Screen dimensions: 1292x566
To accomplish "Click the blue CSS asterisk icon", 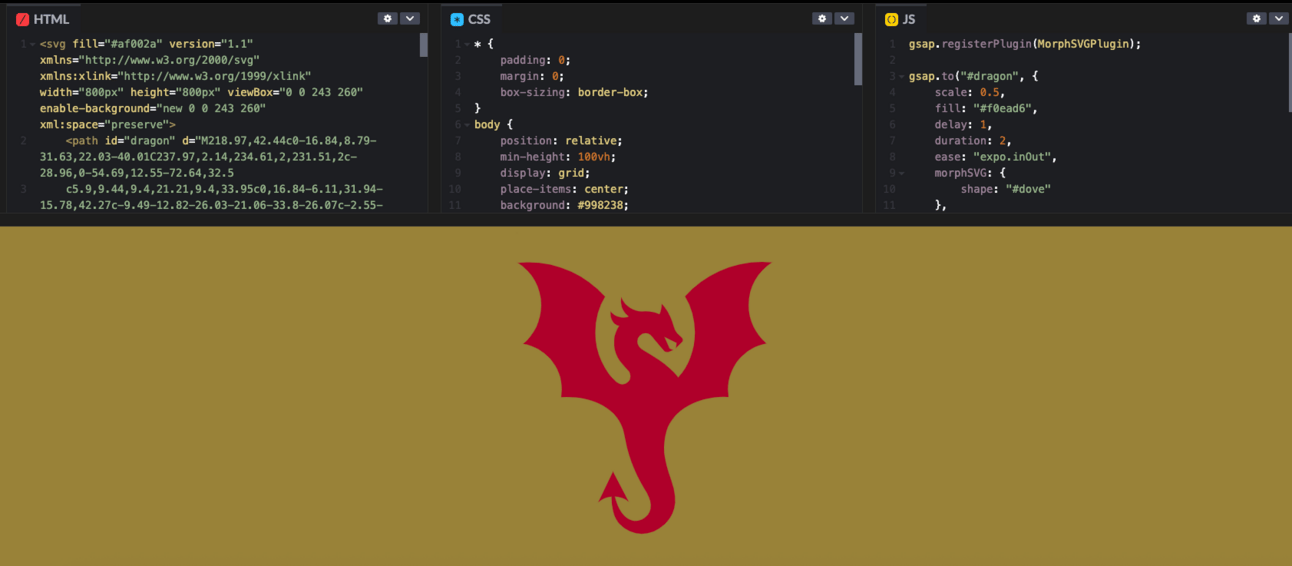I will pos(457,19).
